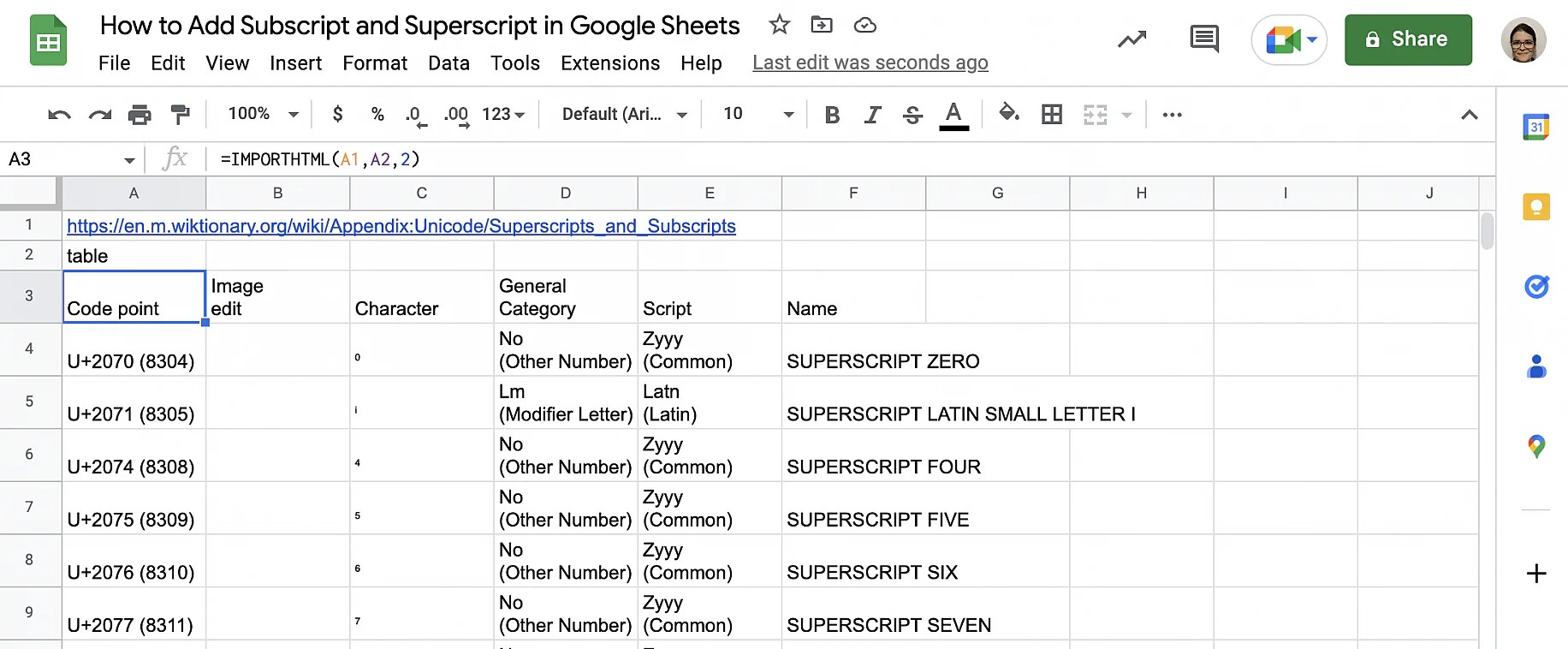Activate the paint format tool
The height and width of the screenshot is (649, 1568).
pyautogui.click(x=180, y=114)
